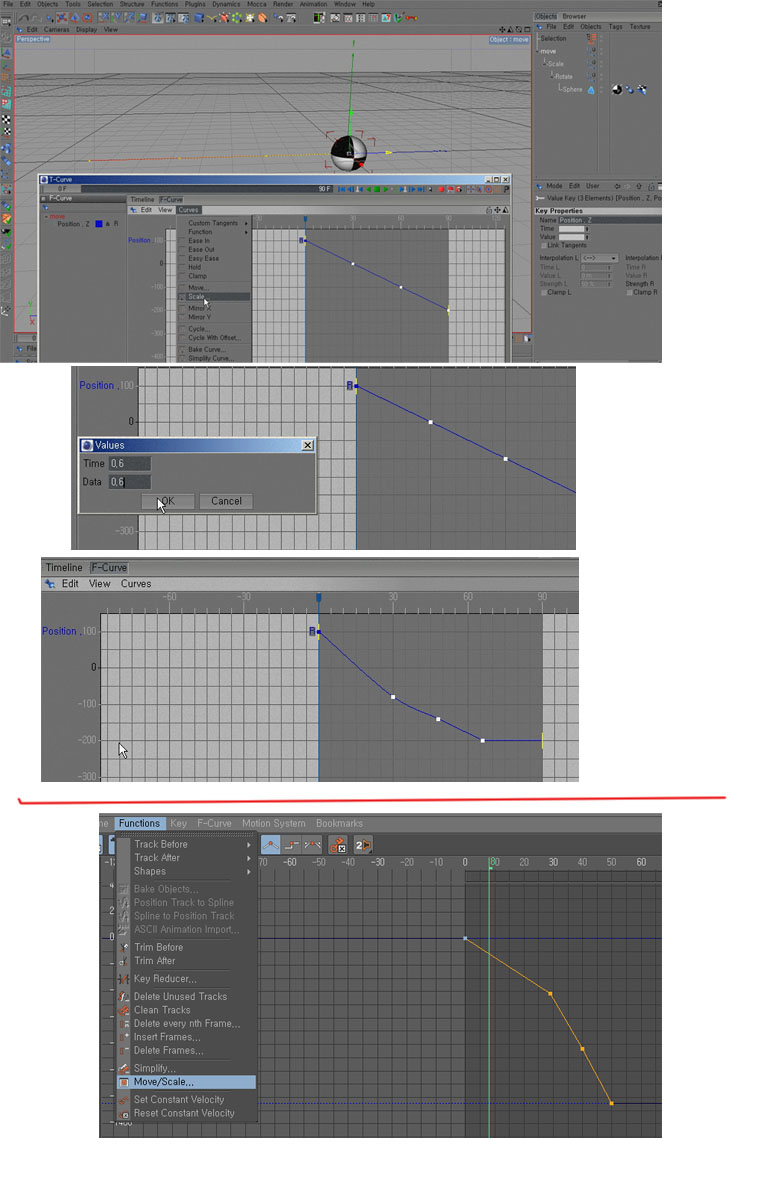Open the Interpolation L dropdown

click(599, 258)
